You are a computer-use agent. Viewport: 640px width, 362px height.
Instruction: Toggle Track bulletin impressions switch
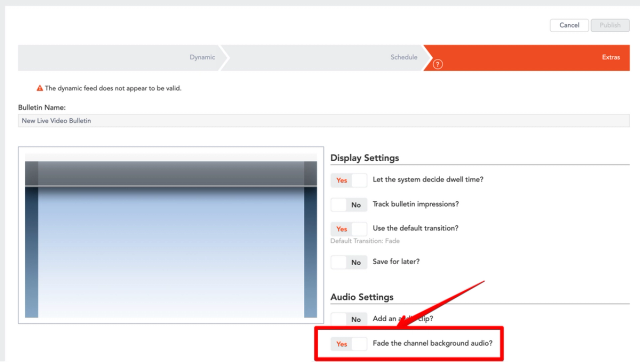pos(349,204)
